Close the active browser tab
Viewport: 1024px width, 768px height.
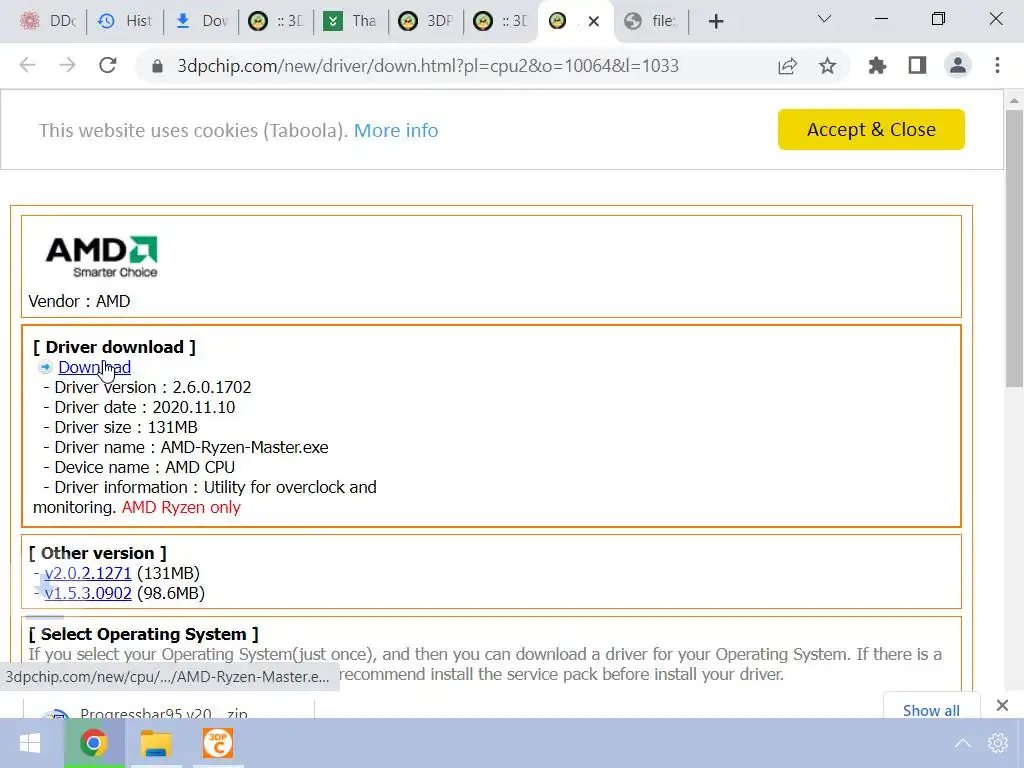594,22
